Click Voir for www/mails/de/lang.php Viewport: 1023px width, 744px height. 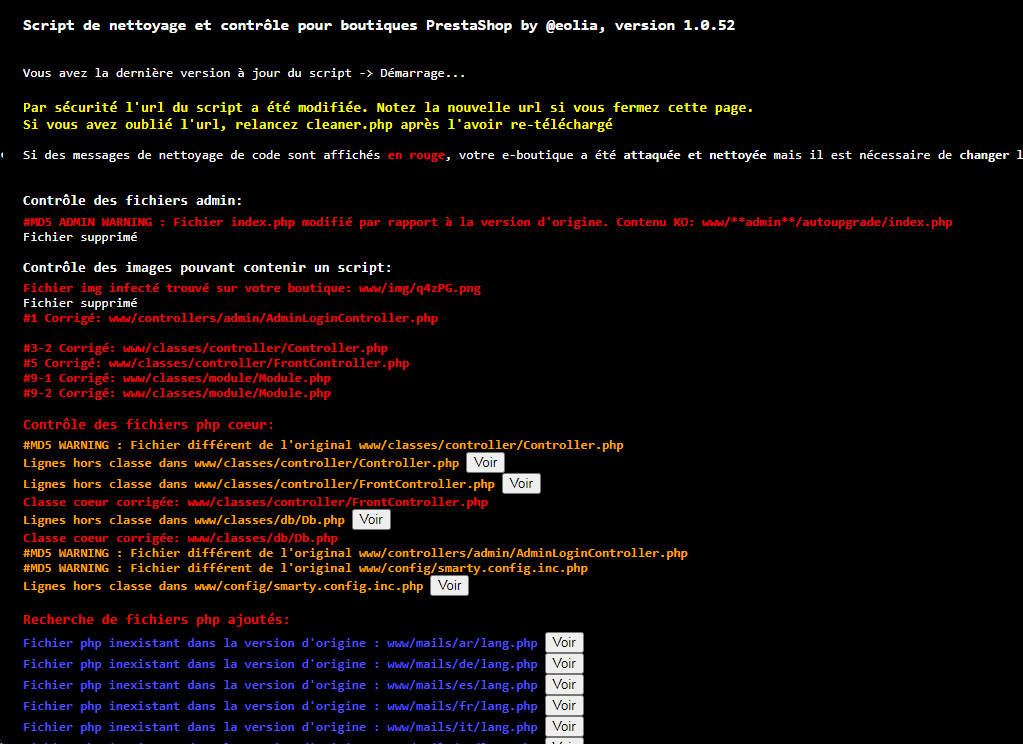click(564, 664)
